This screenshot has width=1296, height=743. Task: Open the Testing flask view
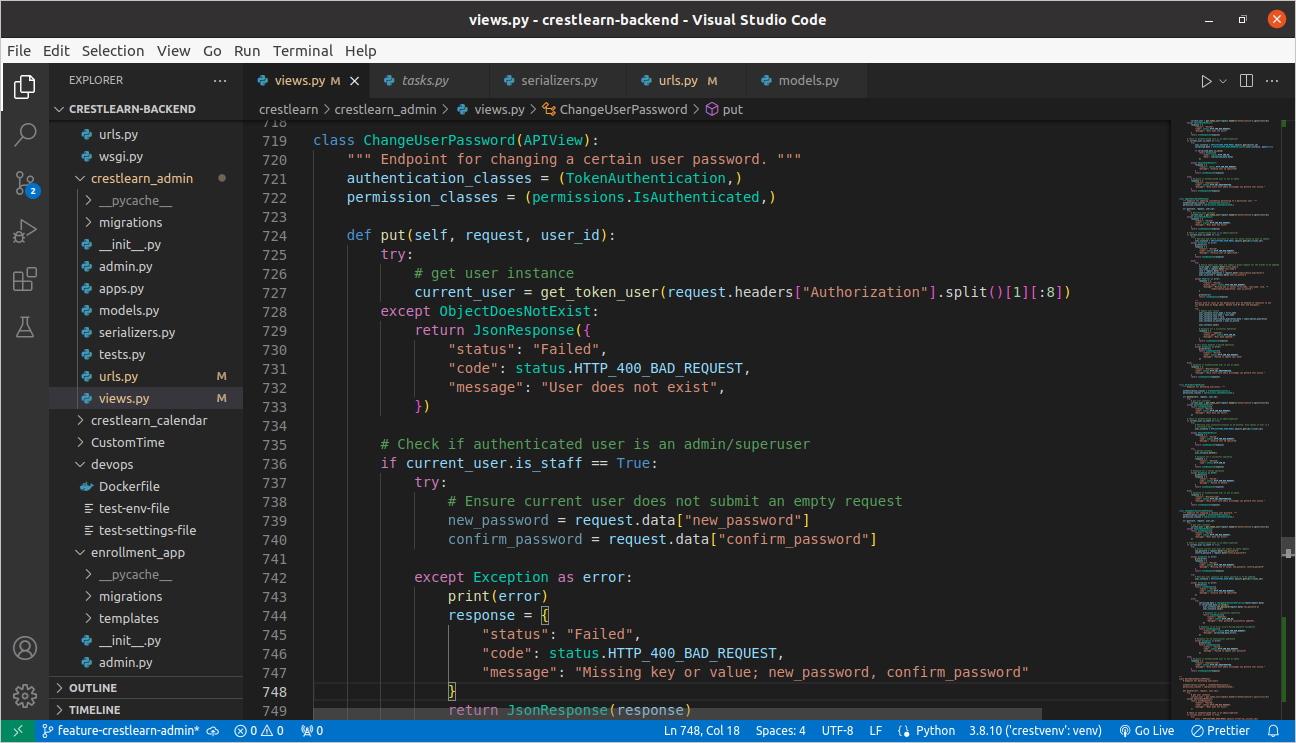(25, 326)
